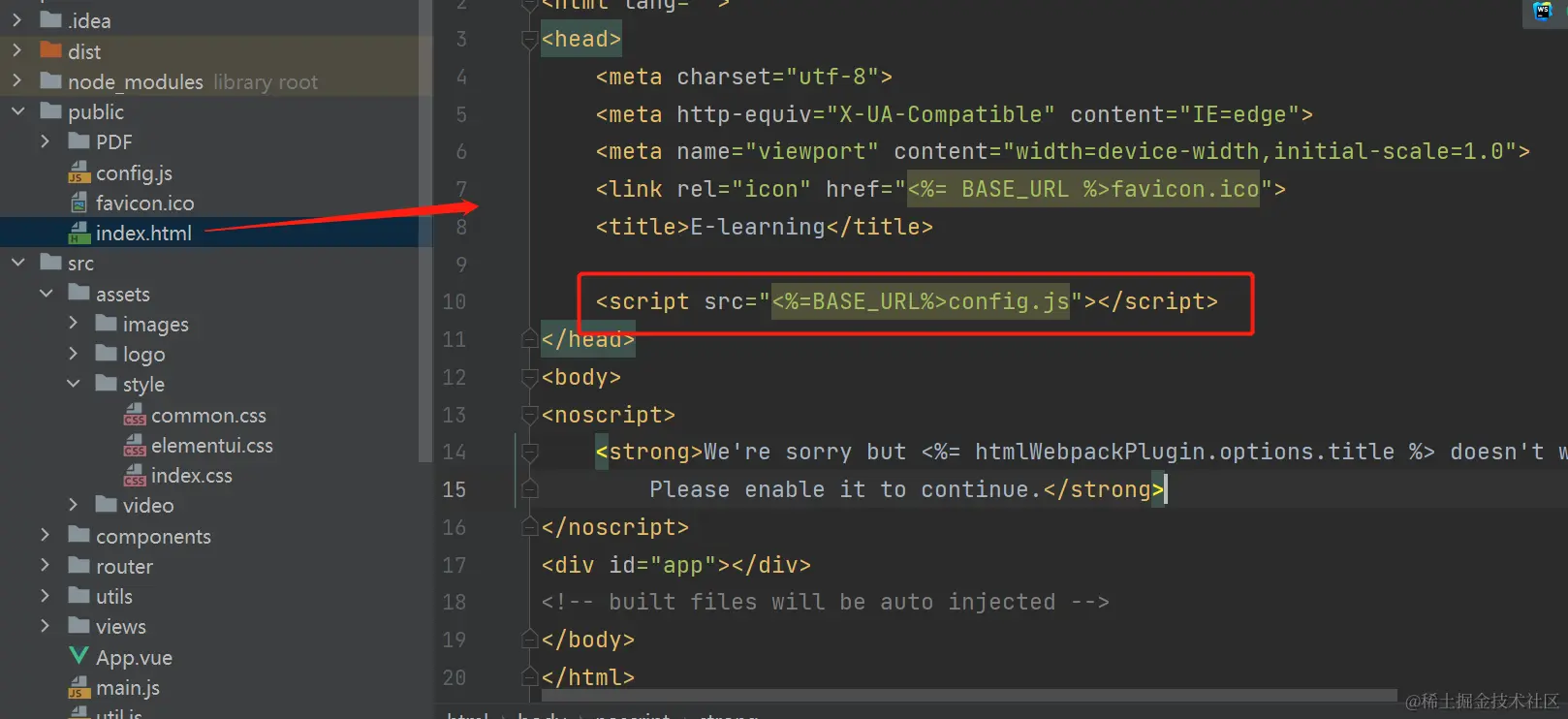Expand the .idea folder chevron

pyautogui.click(x=16, y=19)
